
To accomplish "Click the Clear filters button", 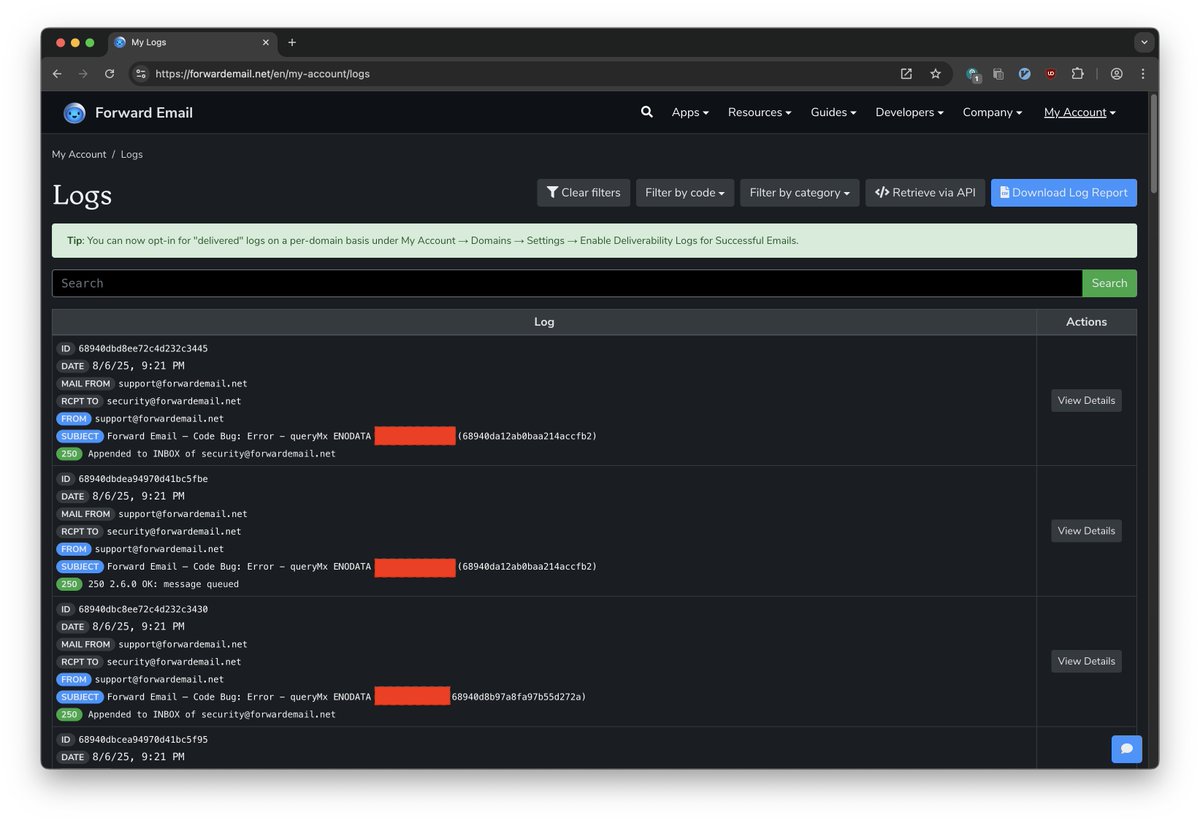I will point(584,193).
